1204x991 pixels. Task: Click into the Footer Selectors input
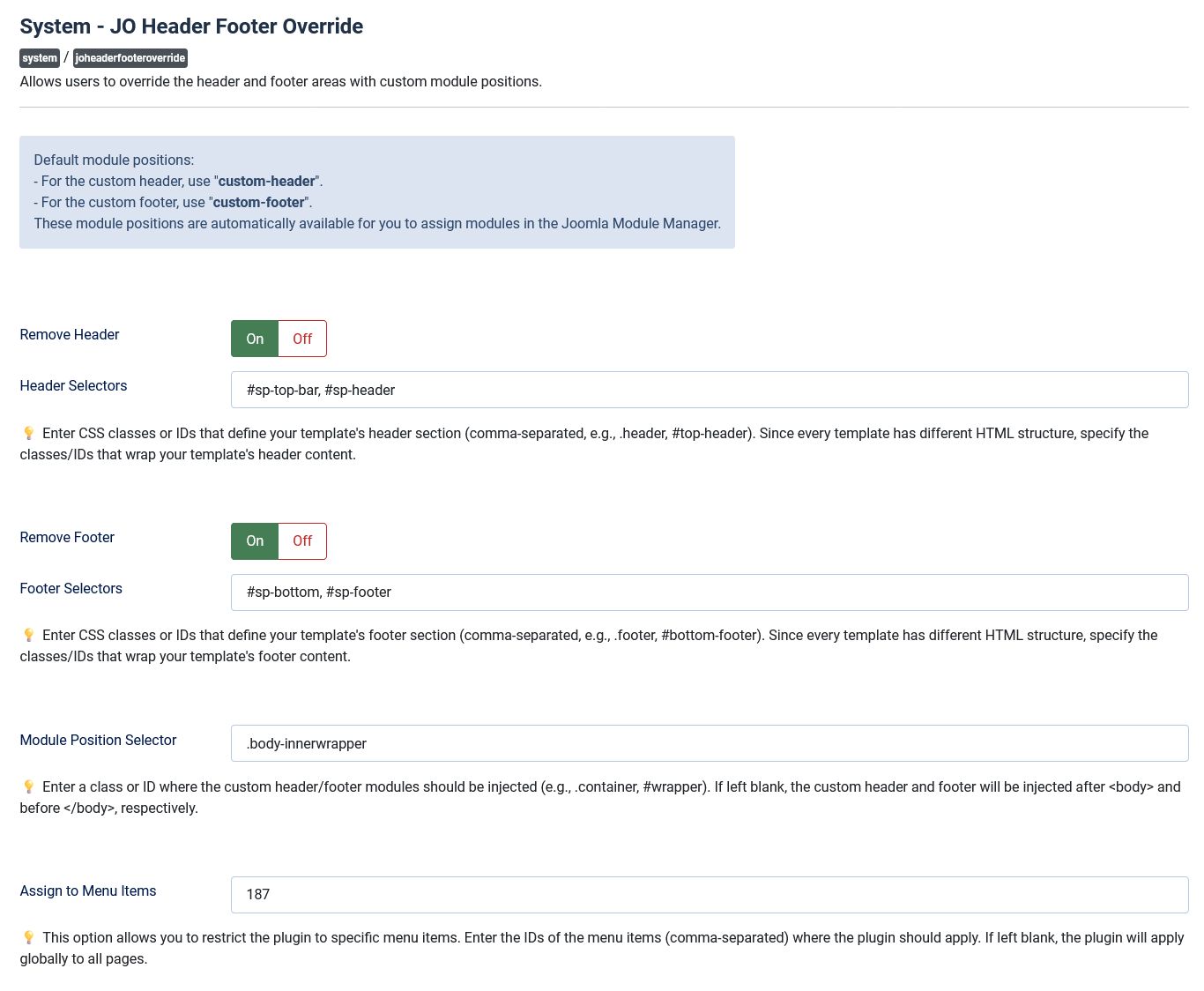(x=709, y=592)
